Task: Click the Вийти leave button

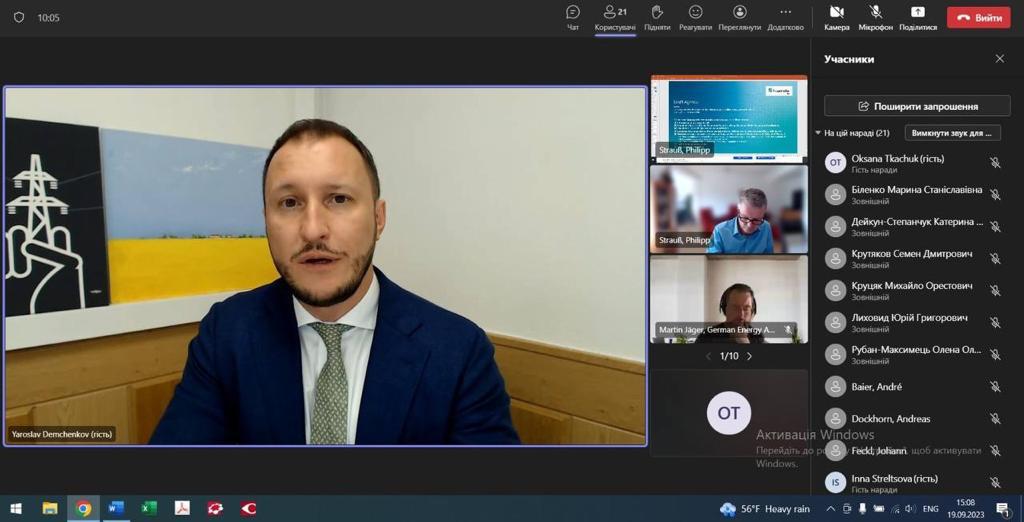Action: pos(978,18)
